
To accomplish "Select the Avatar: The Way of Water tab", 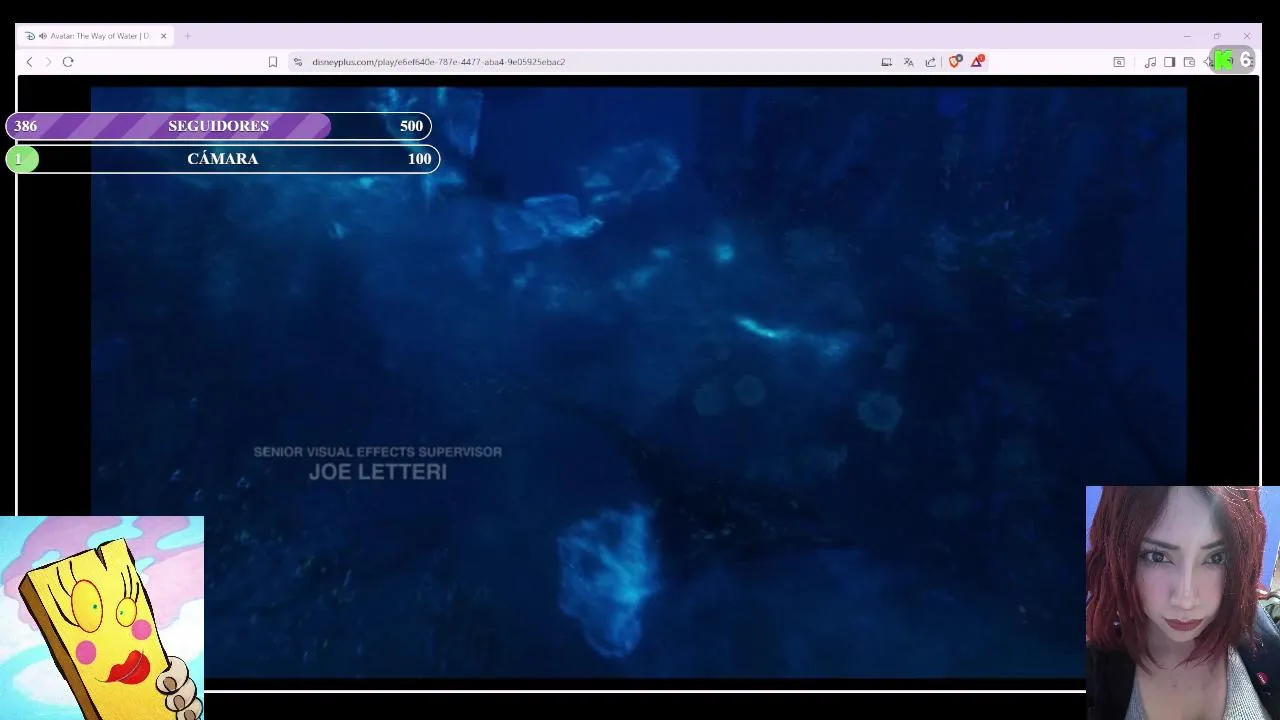I will point(96,36).
